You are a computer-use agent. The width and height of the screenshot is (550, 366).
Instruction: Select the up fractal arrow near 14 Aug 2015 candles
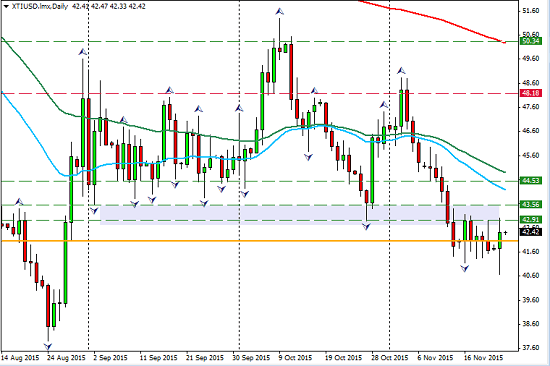[19, 202]
